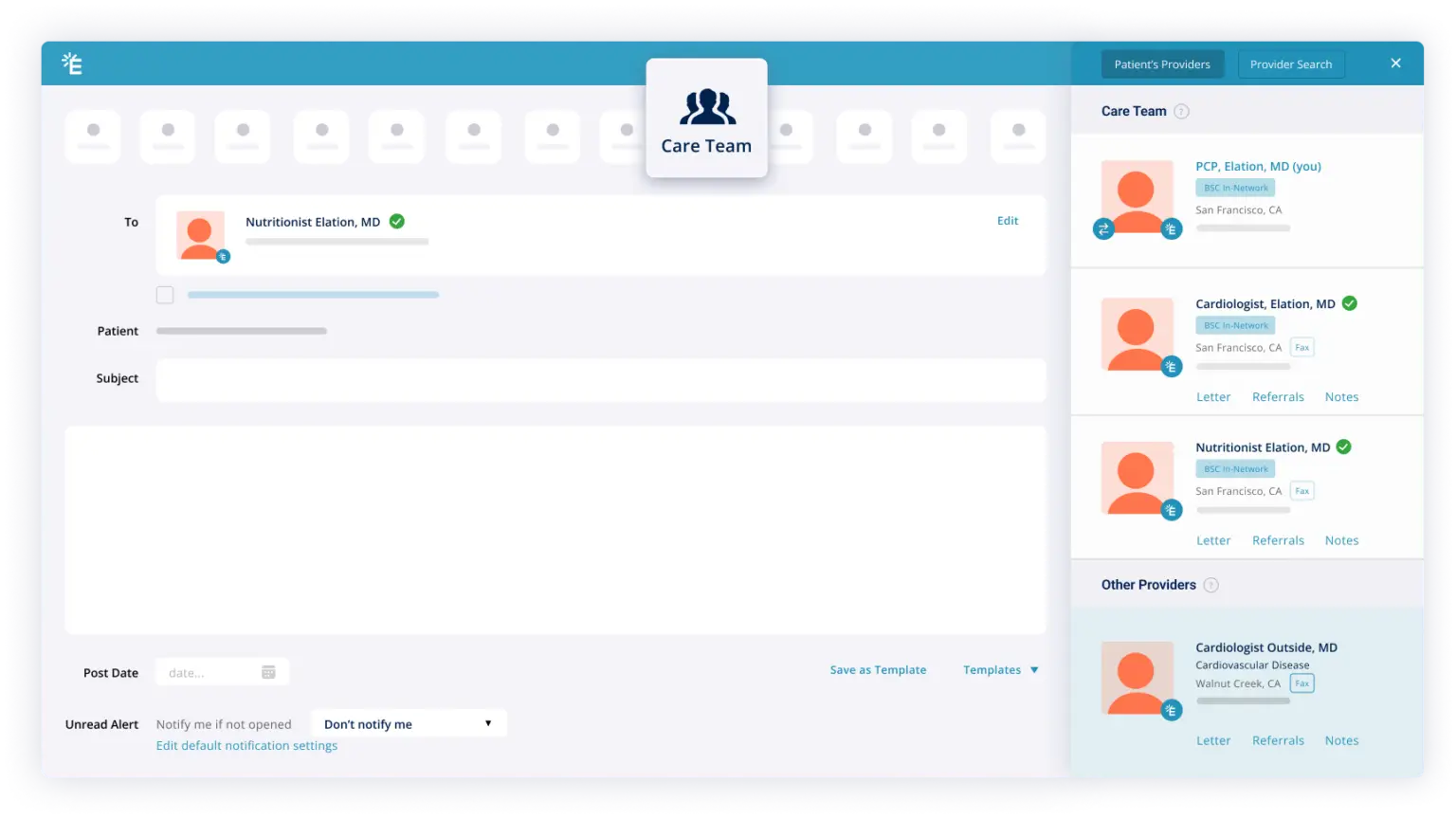Click the Elation badge on Nutritionist's avatar
Screen dimensions: 1456x819
click(x=1172, y=509)
